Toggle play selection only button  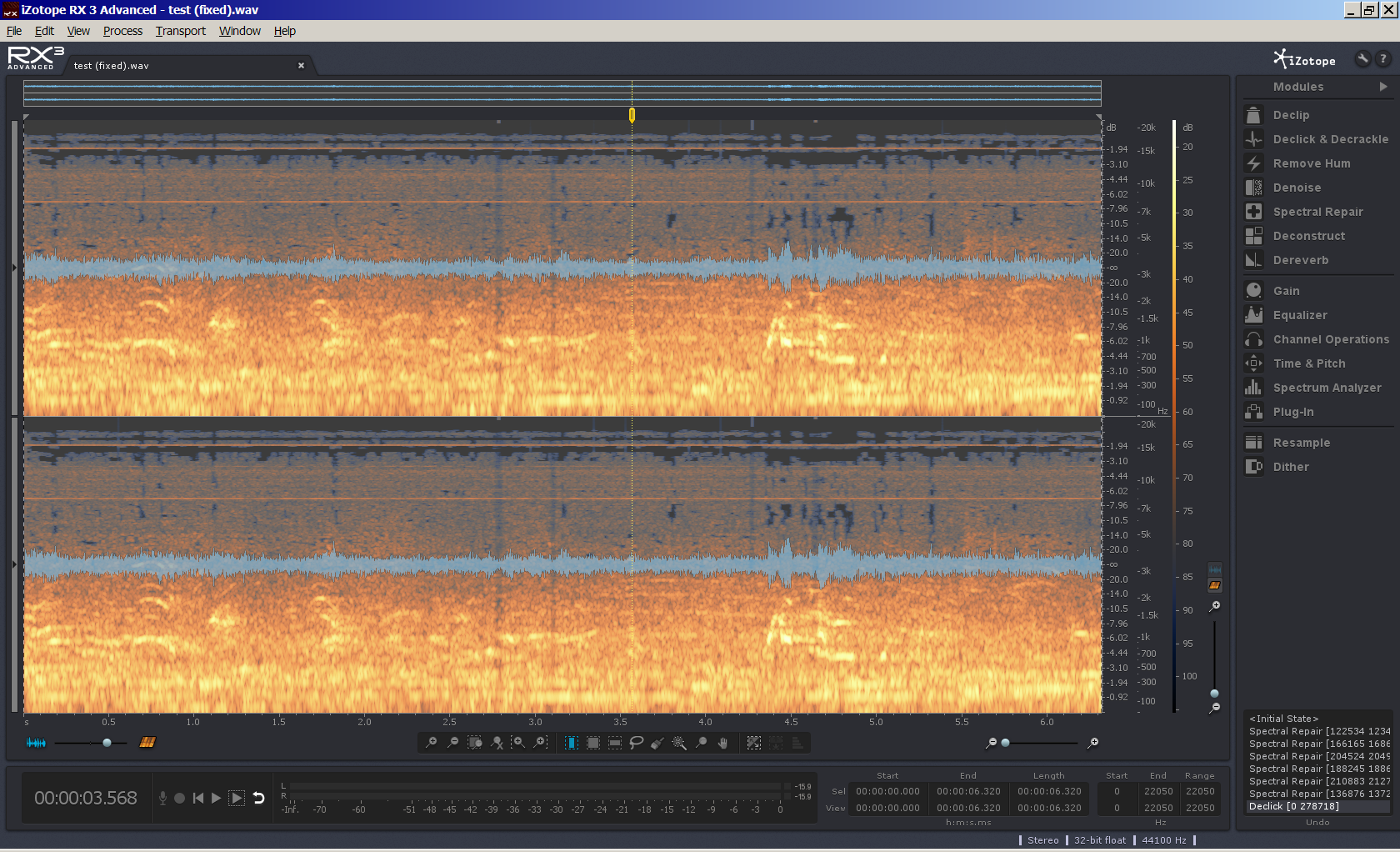pyautogui.click(x=237, y=798)
